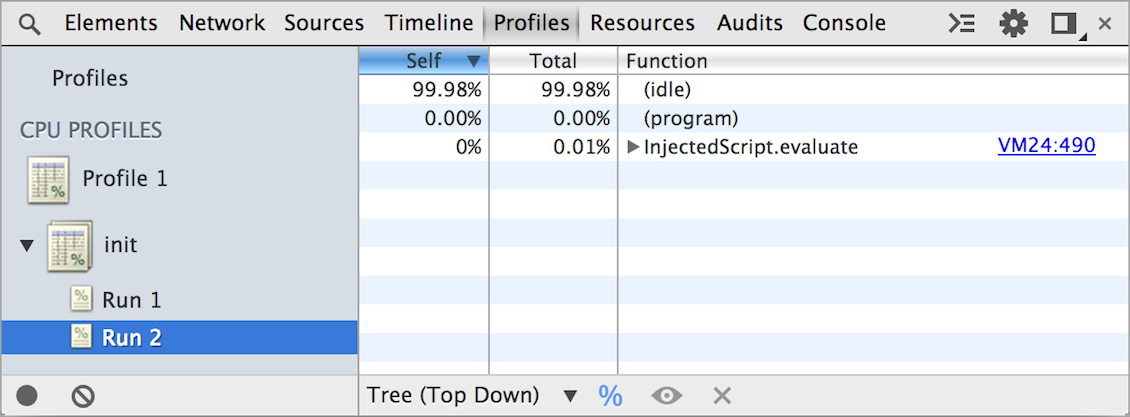Viewport: 1130px width, 417px height.
Task: Toggle percentage view for times
Action: coord(610,396)
